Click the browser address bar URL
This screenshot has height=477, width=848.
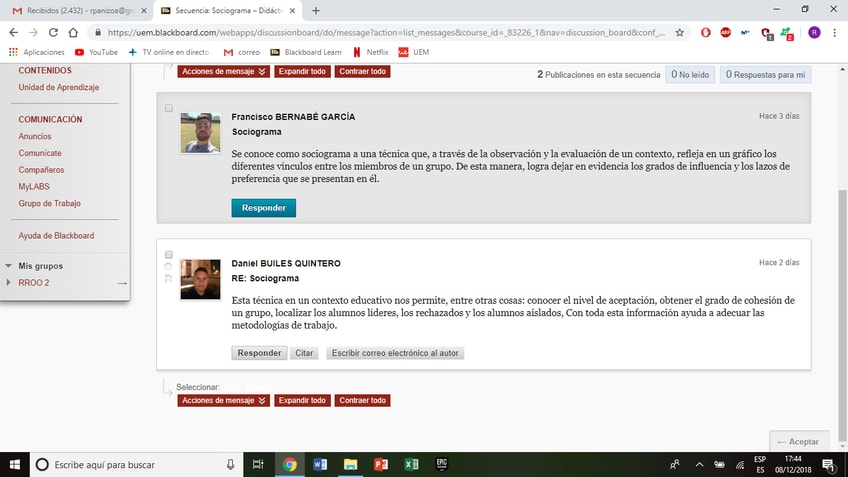point(386,32)
